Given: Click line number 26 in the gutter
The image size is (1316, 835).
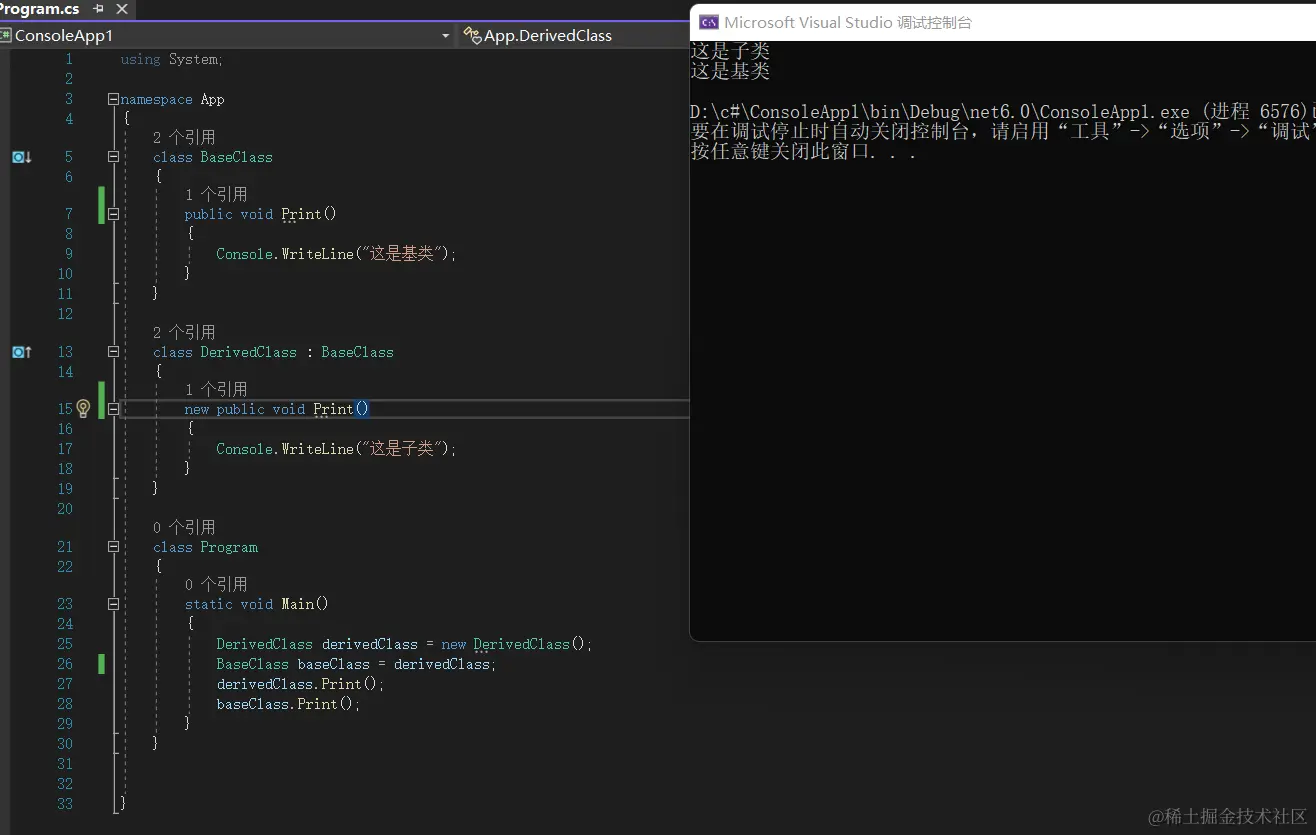Looking at the screenshot, I should click(x=65, y=664).
